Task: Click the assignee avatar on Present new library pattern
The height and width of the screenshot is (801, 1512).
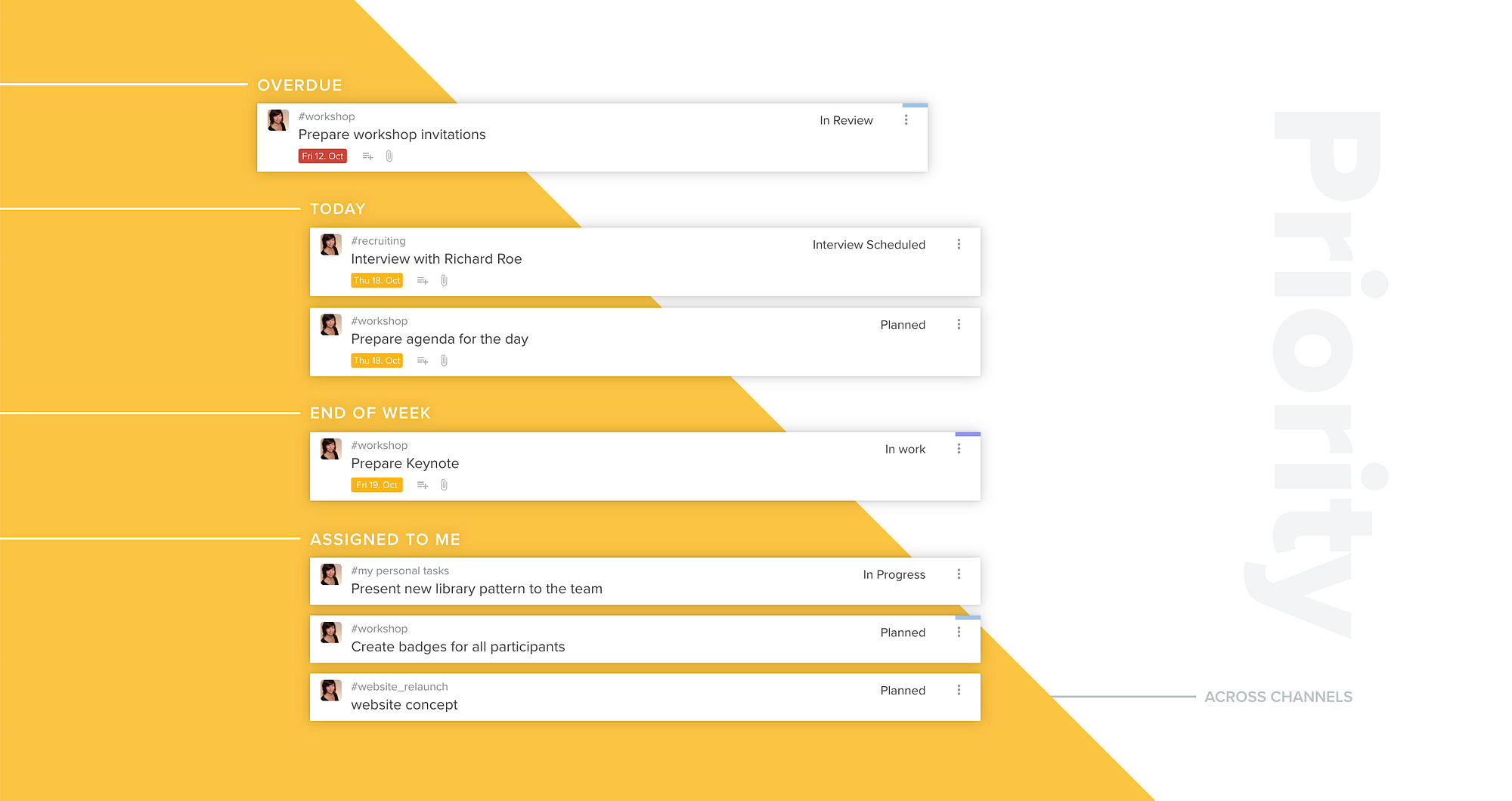Action: coord(331,574)
